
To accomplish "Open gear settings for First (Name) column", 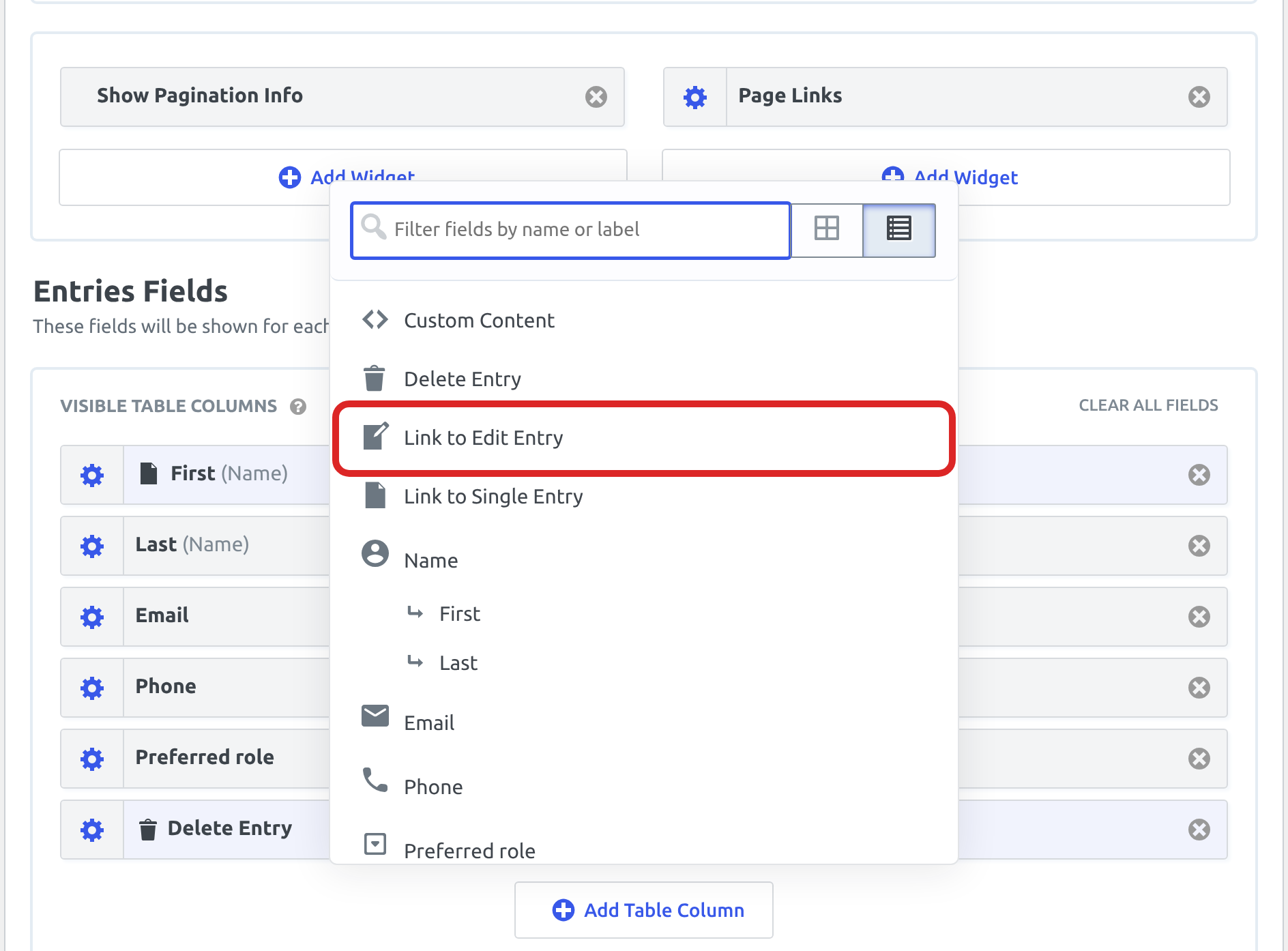I will coord(92,475).
